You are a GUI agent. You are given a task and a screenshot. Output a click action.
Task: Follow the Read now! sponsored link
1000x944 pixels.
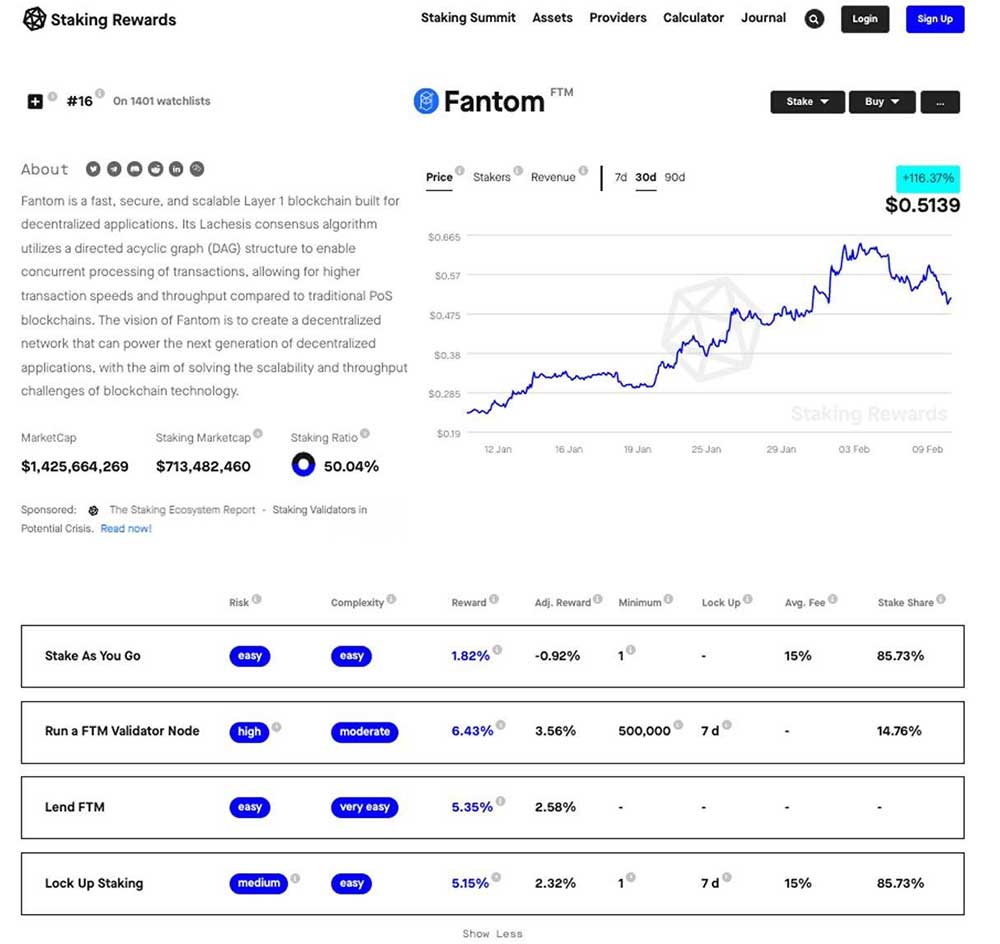[x=126, y=529]
